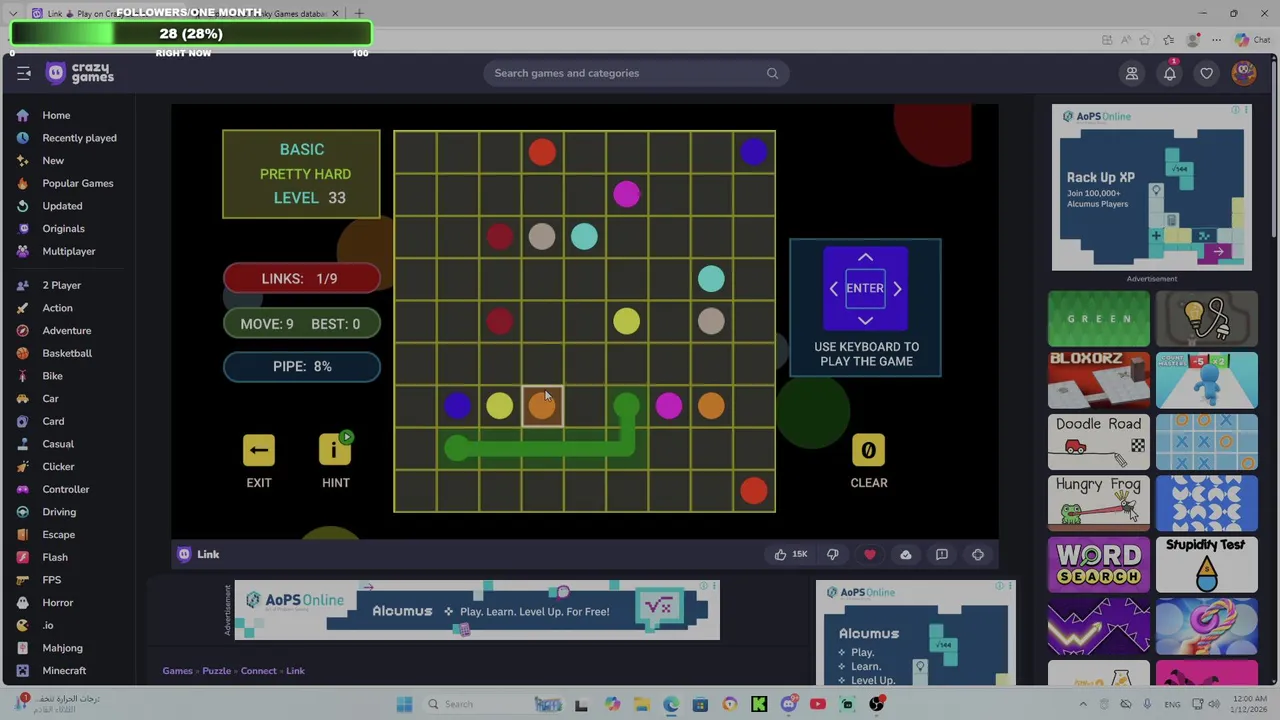Open the notifications bell
Viewport: 1280px width, 720px height.
coord(1170,73)
